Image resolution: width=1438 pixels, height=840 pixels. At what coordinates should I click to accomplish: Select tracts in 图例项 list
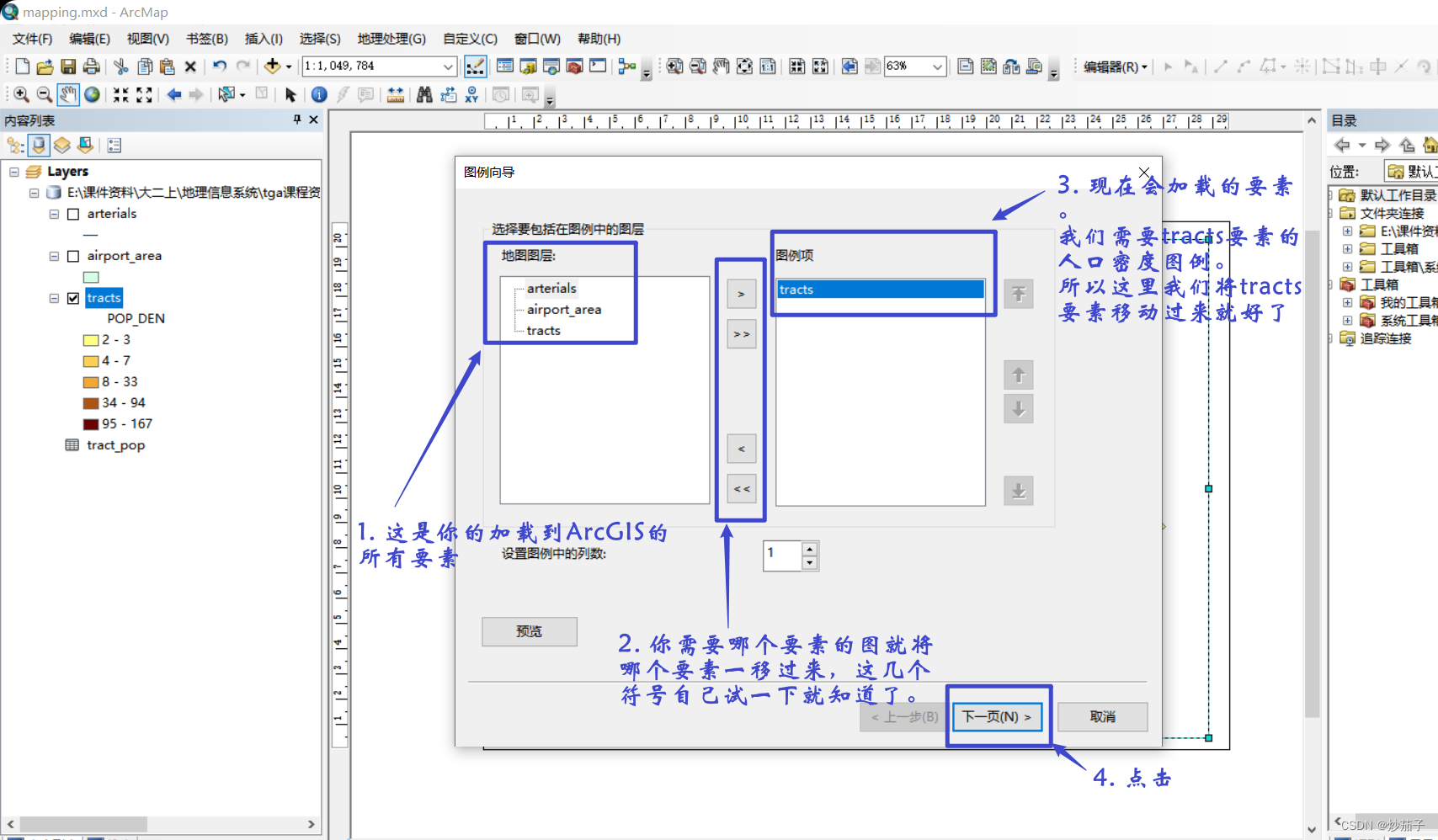pos(881,290)
